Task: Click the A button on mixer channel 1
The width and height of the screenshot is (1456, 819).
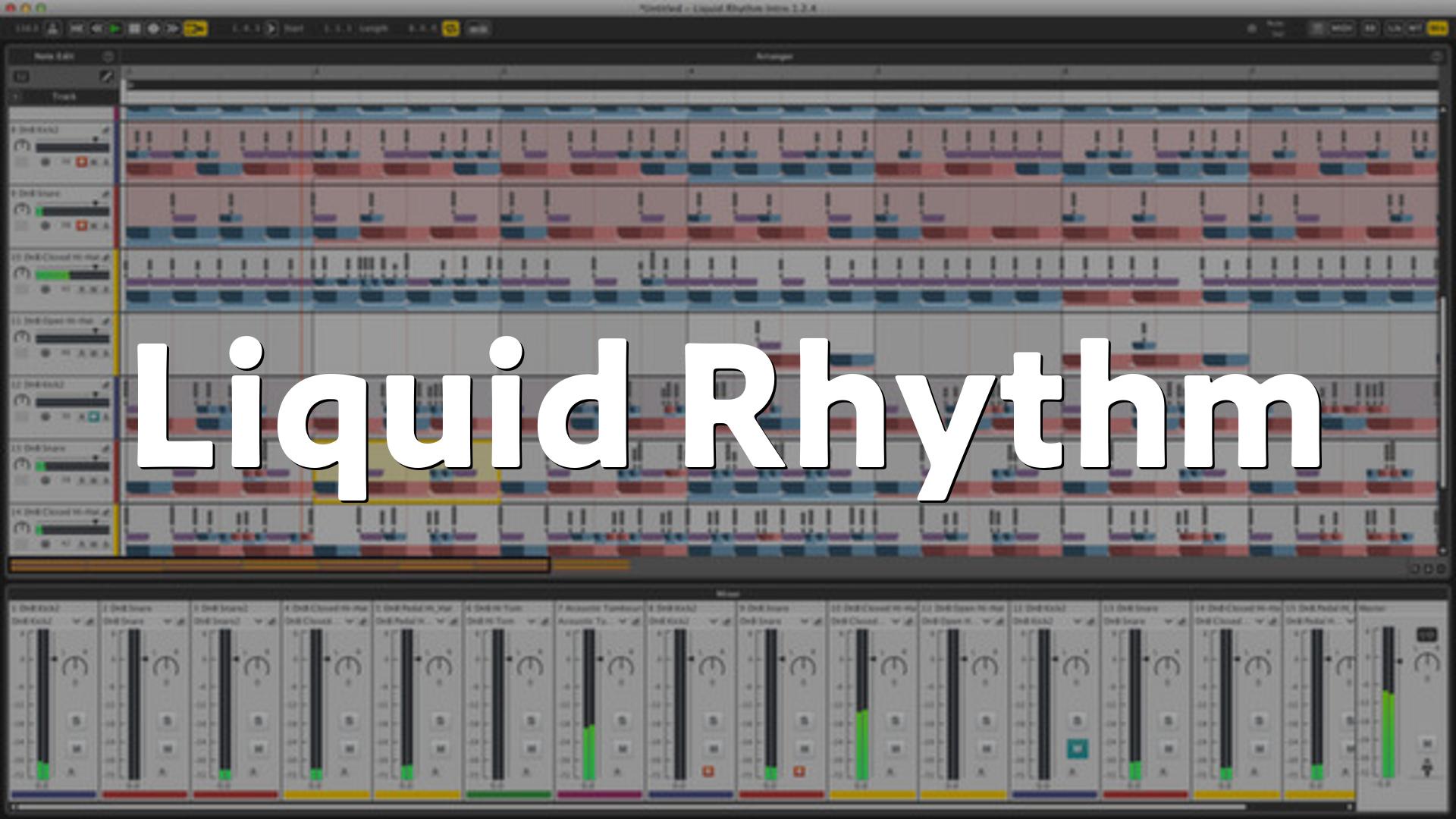Action: pos(71,772)
